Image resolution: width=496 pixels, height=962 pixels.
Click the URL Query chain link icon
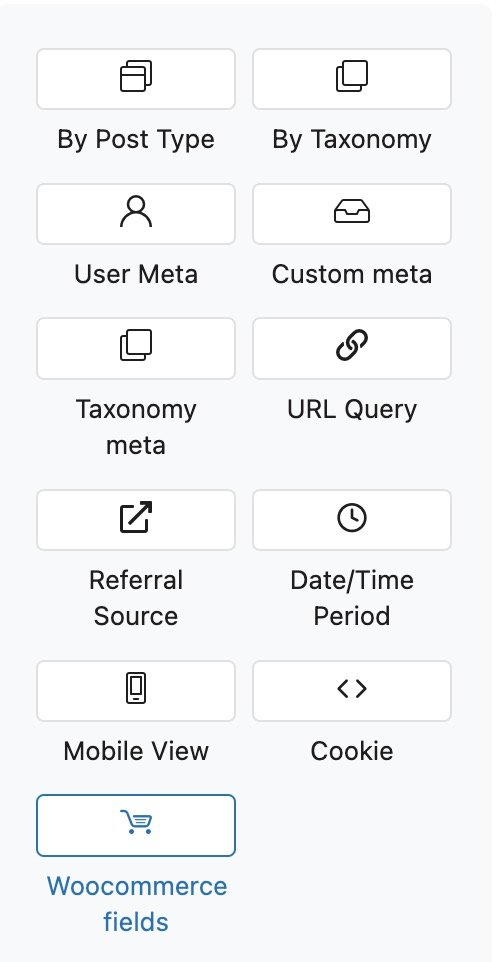(x=352, y=345)
